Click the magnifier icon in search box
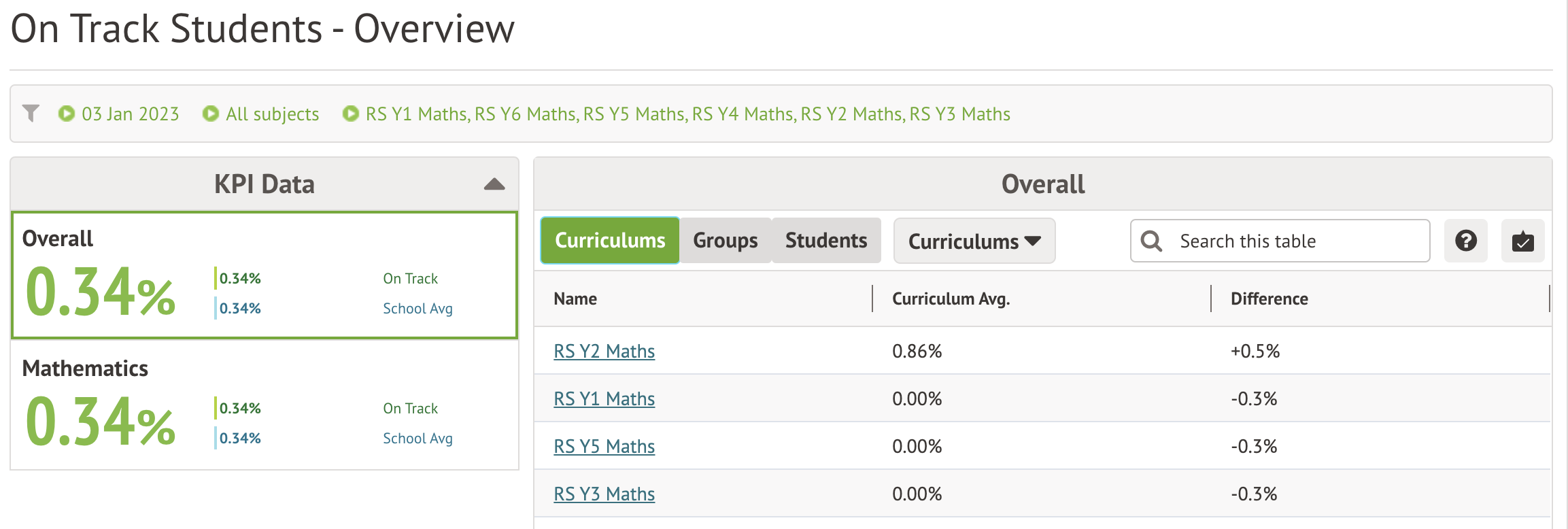 click(x=1151, y=241)
